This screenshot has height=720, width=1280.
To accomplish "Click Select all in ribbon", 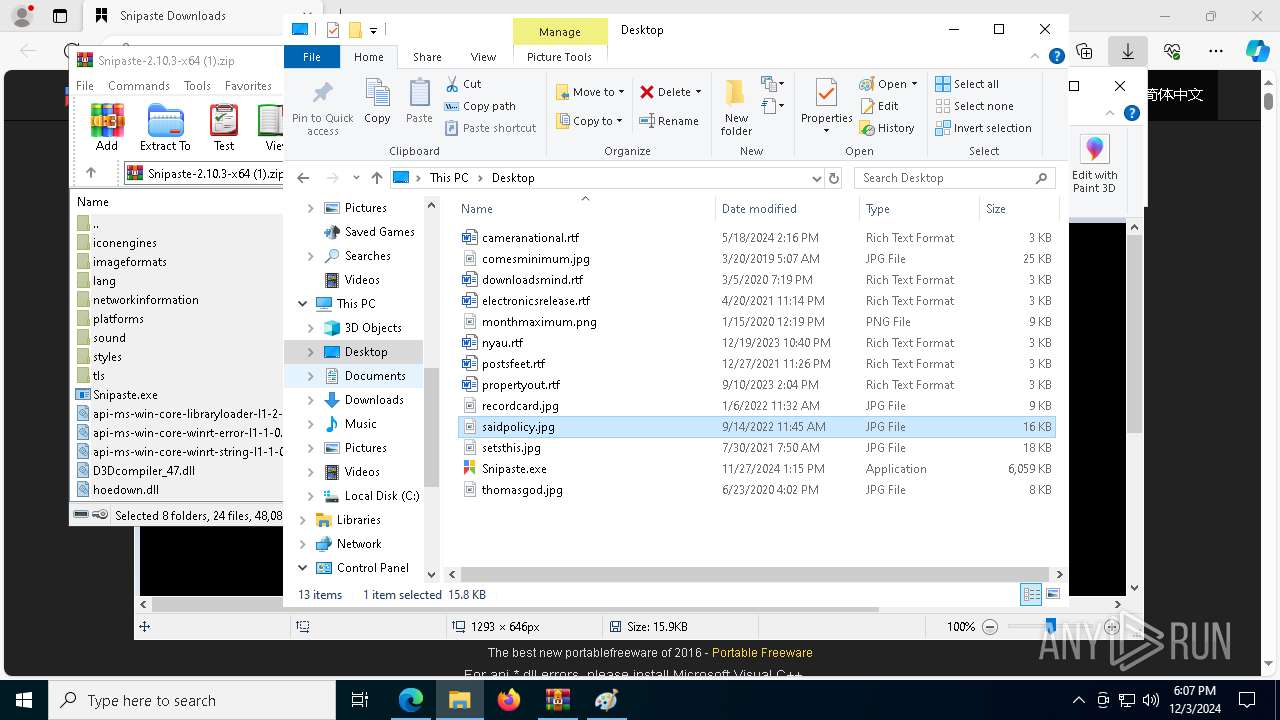I will point(967,84).
